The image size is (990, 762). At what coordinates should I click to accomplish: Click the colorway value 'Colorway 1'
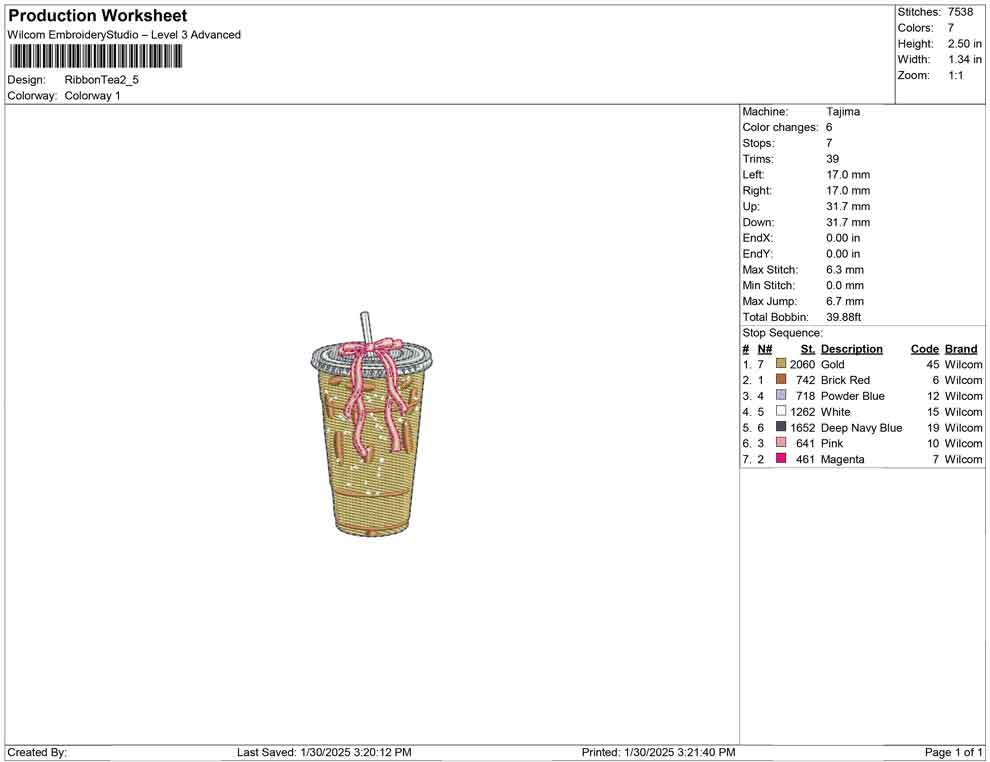pos(92,96)
